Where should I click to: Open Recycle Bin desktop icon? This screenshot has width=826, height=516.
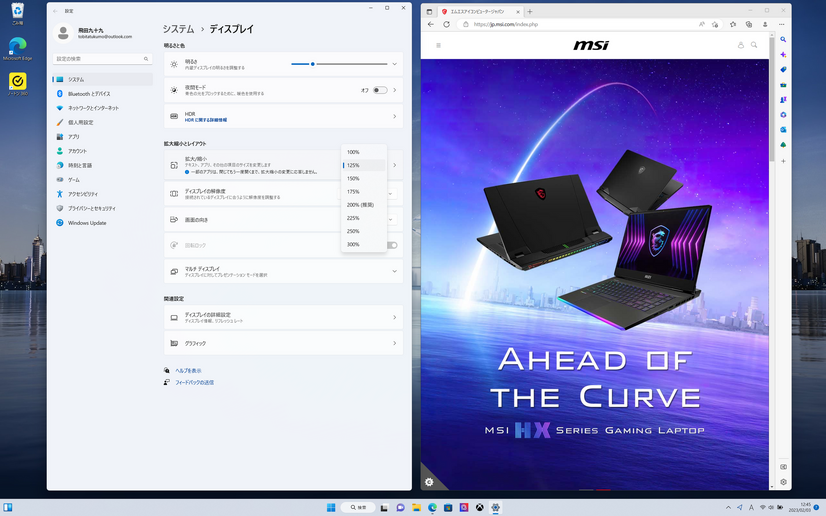point(17,14)
